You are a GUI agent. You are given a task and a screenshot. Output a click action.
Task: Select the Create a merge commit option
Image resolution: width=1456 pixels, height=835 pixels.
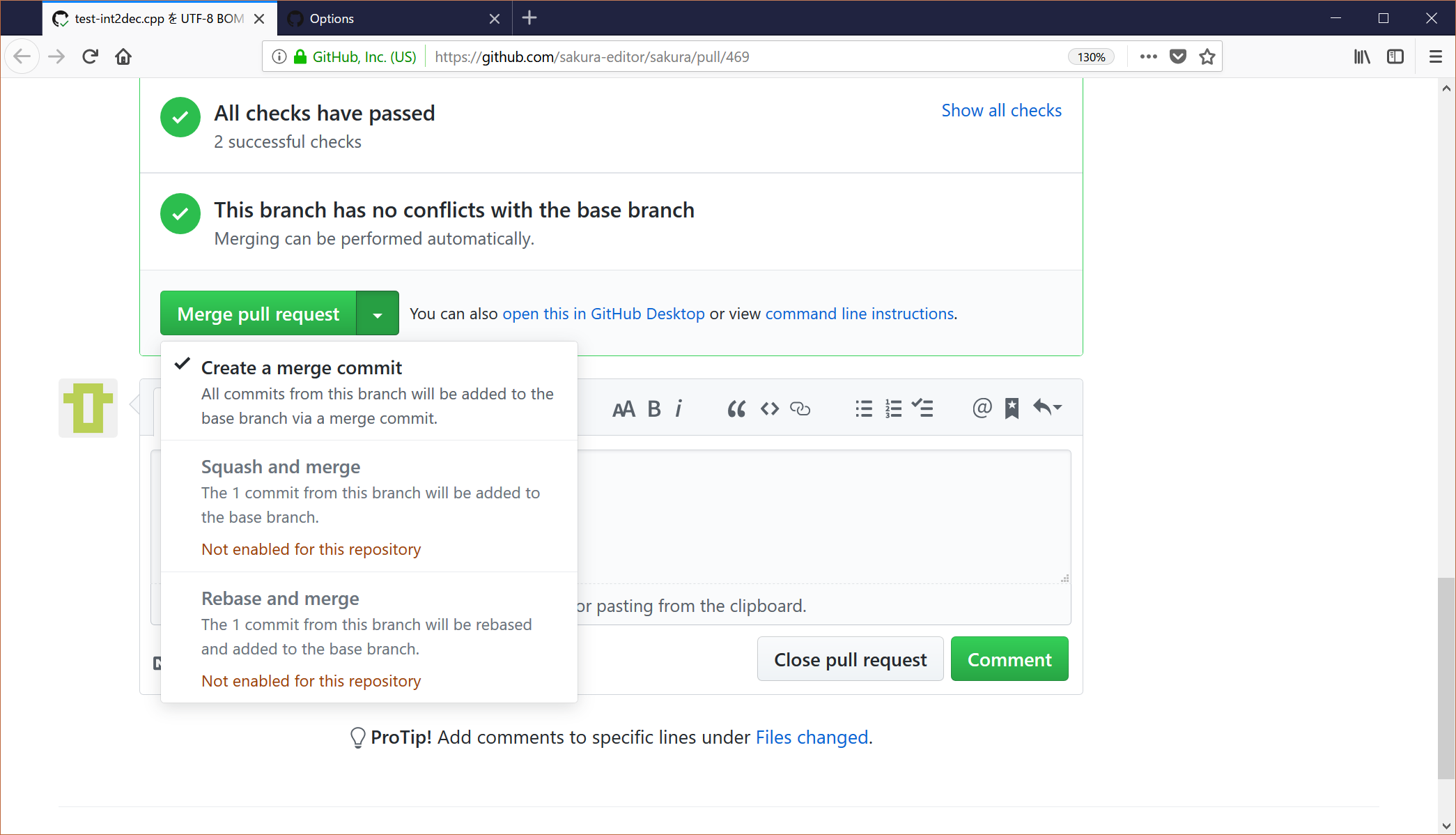pyautogui.click(x=301, y=367)
